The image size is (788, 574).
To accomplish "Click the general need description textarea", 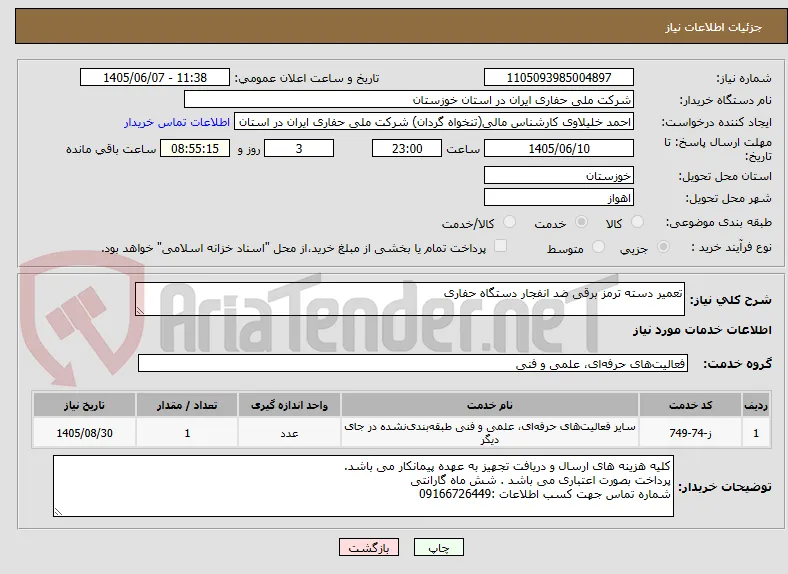I will click(410, 299).
